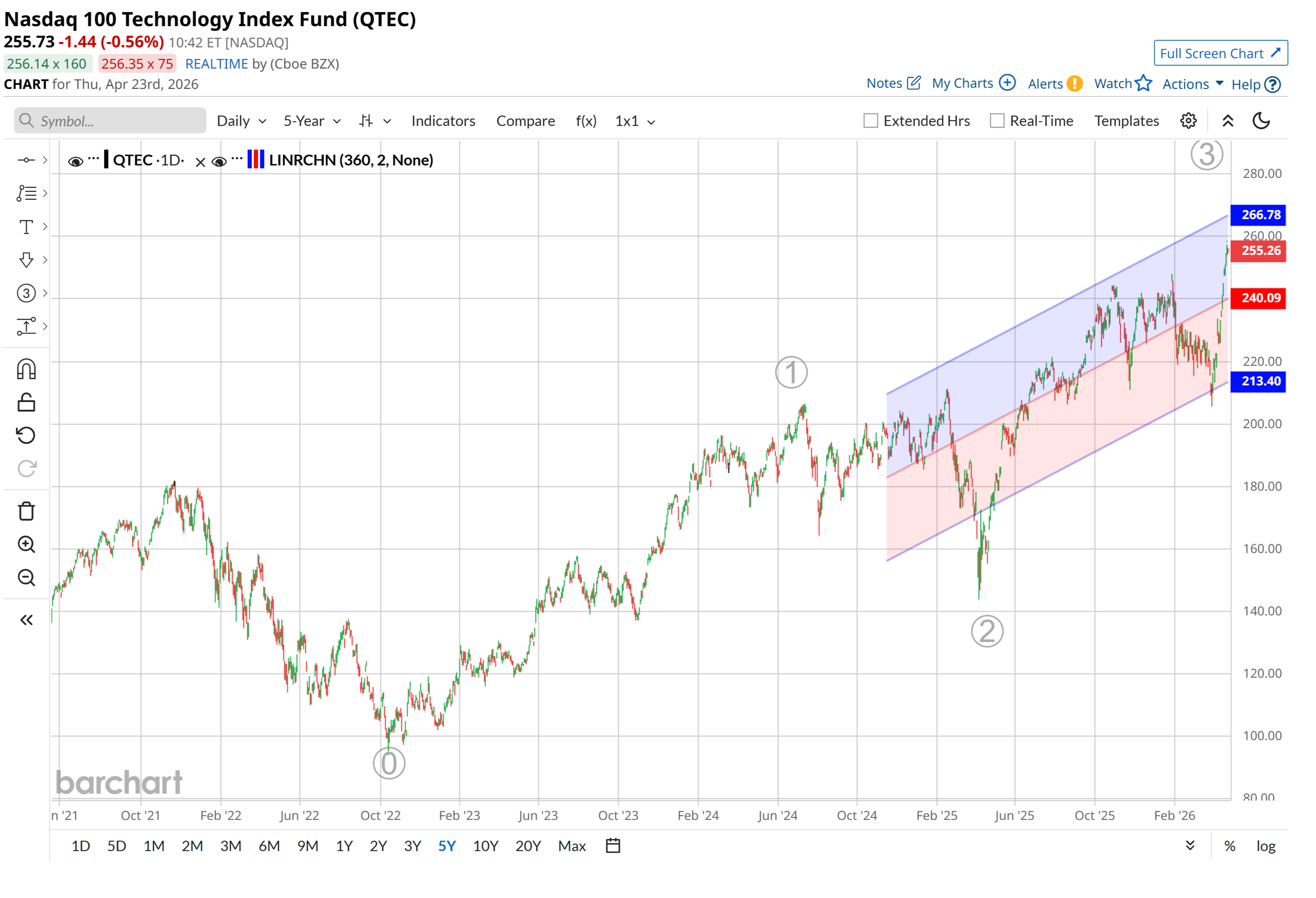
Task: Enable the Extended Hrs checkbox
Action: point(870,121)
